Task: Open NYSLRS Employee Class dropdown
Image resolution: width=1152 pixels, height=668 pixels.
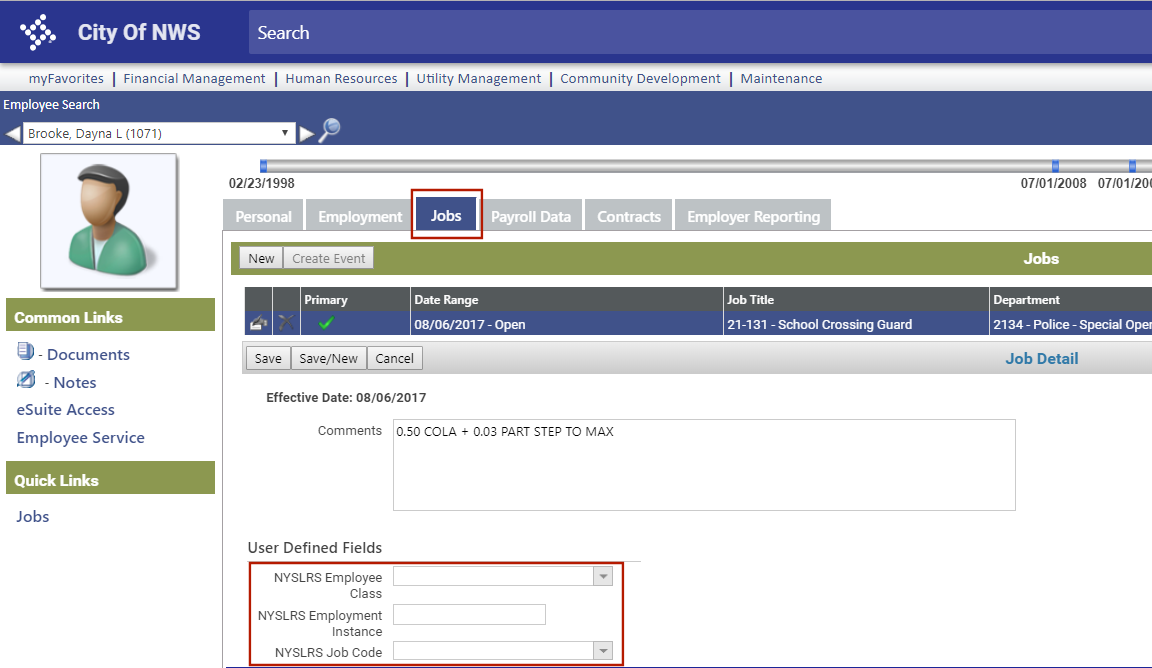Action: tap(602, 576)
